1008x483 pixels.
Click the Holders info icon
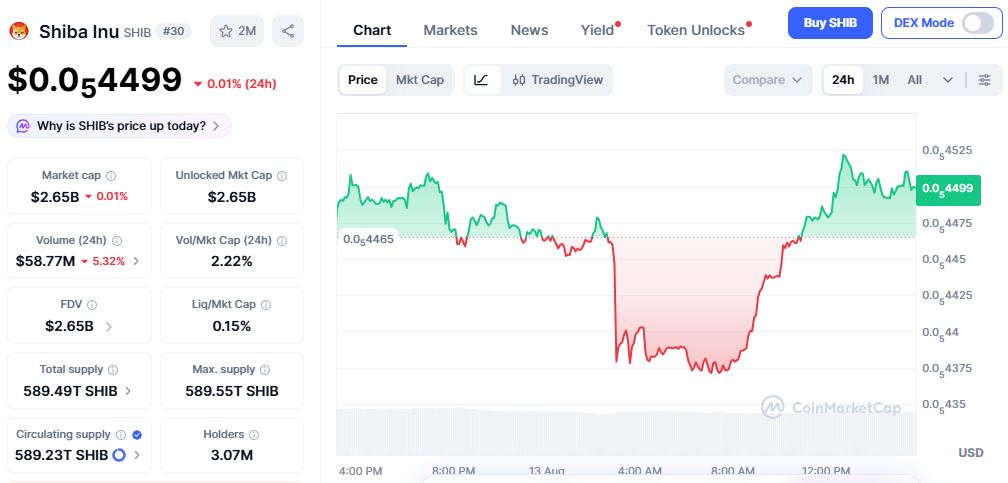(254, 435)
